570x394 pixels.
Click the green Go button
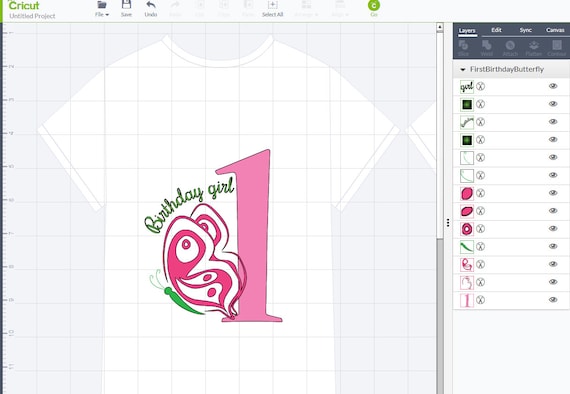point(374,8)
